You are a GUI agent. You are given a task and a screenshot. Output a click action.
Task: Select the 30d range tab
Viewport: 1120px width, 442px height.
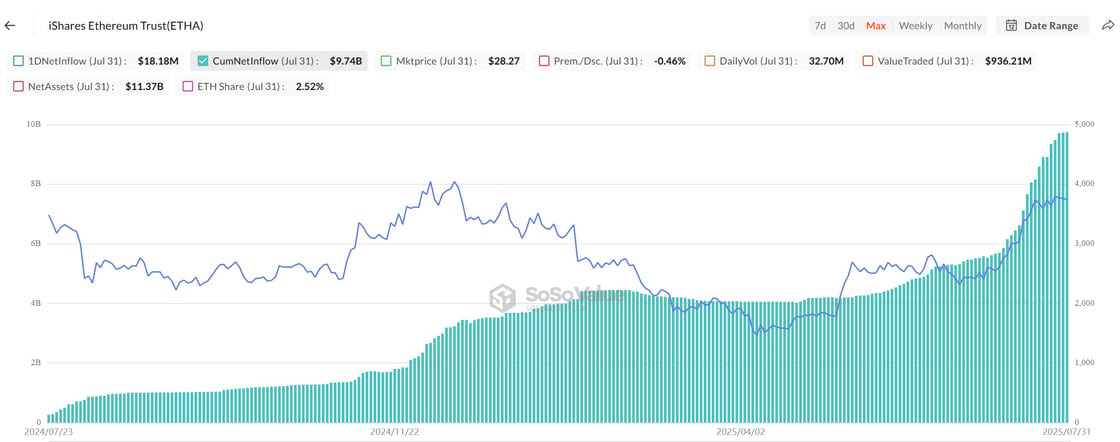846,26
